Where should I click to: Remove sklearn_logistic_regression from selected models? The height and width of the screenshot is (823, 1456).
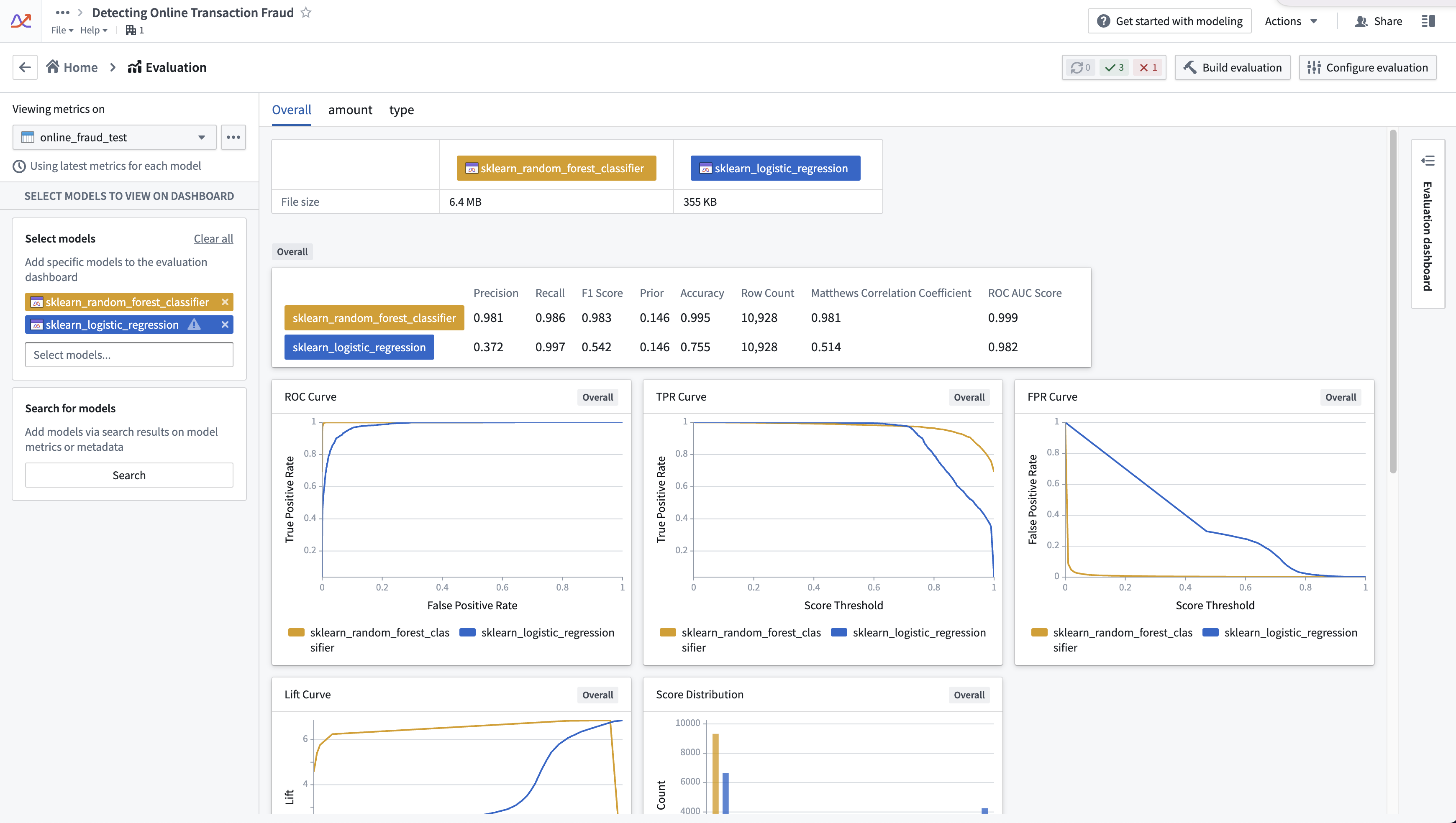225,325
